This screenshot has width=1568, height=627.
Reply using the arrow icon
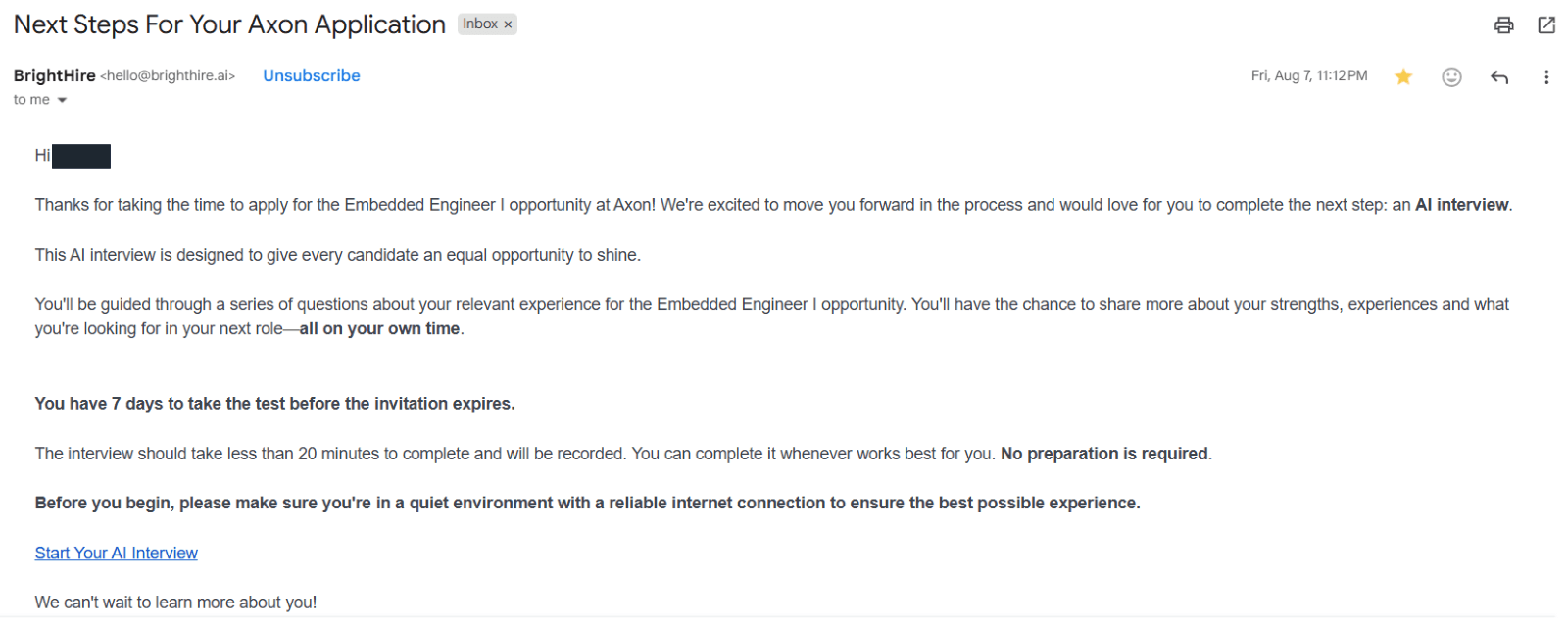click(x=1498, y=76)
